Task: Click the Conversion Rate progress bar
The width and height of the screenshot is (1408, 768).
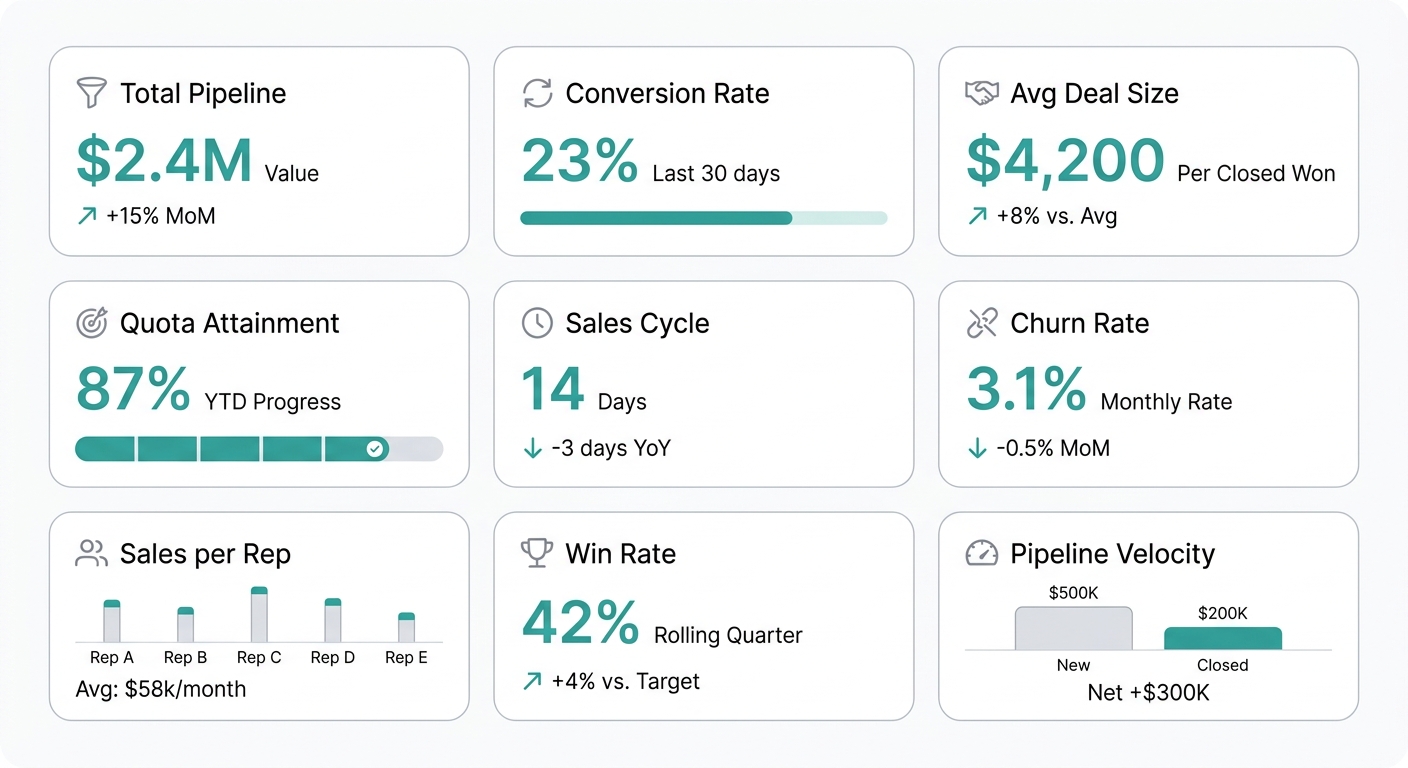Action: click(704, 218)
